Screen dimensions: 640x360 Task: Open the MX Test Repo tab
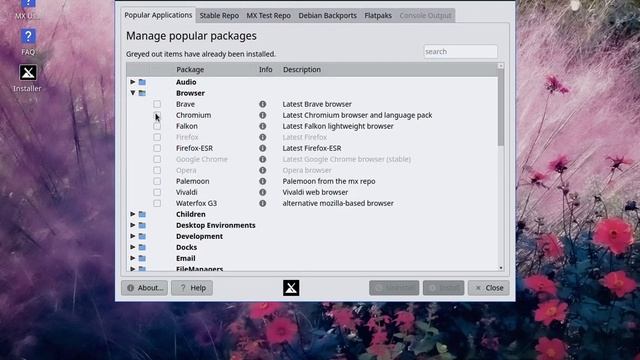269,16
